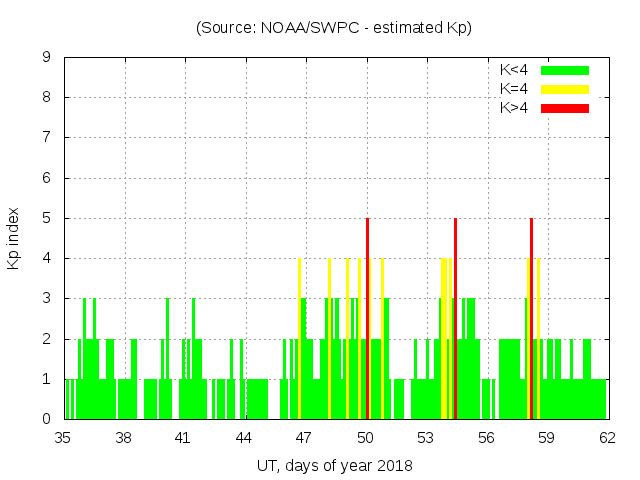
Task: Click the 'UT, days of year 2018' axis label
Action: [x=334, y=466]
